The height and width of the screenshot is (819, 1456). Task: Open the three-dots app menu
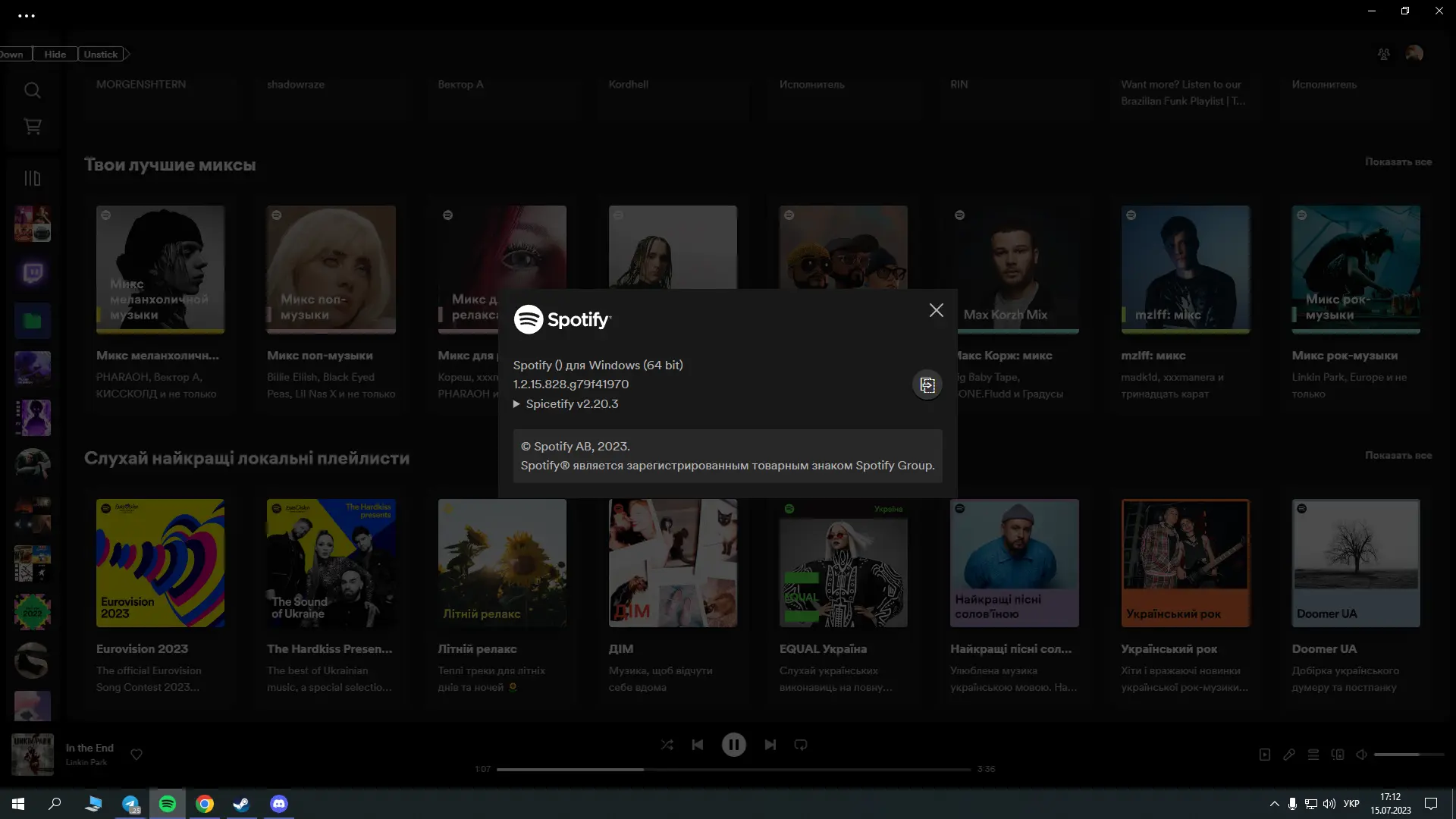pyautogui.click(x=27, y=15)
